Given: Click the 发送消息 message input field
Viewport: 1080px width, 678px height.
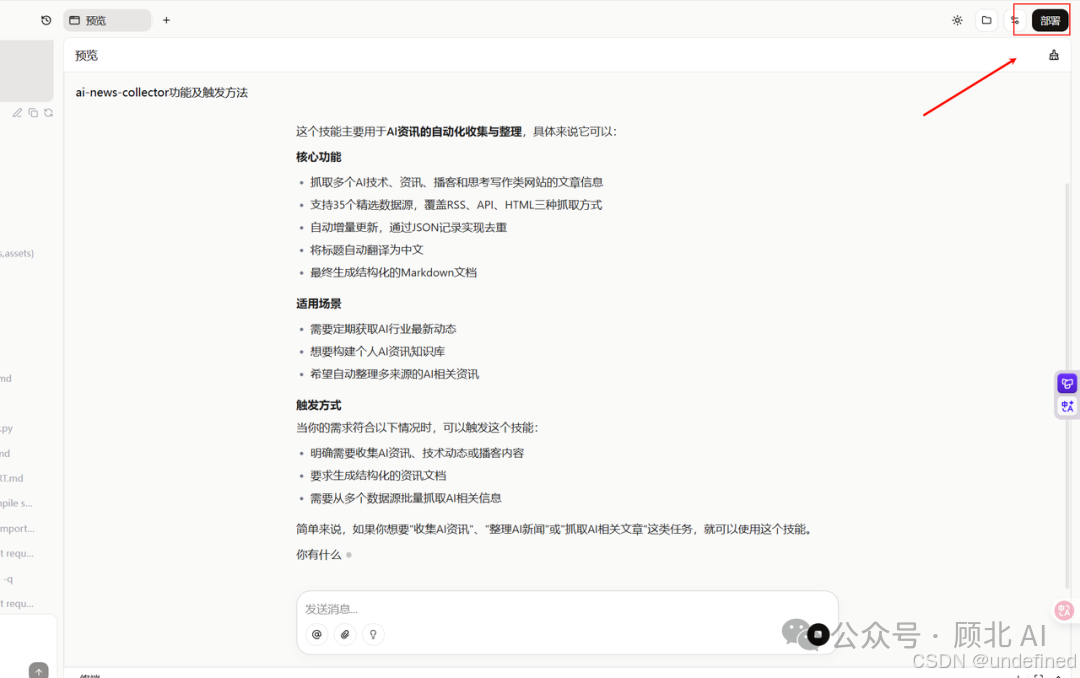Looking at the screenshot, I should tap(450, 608).
